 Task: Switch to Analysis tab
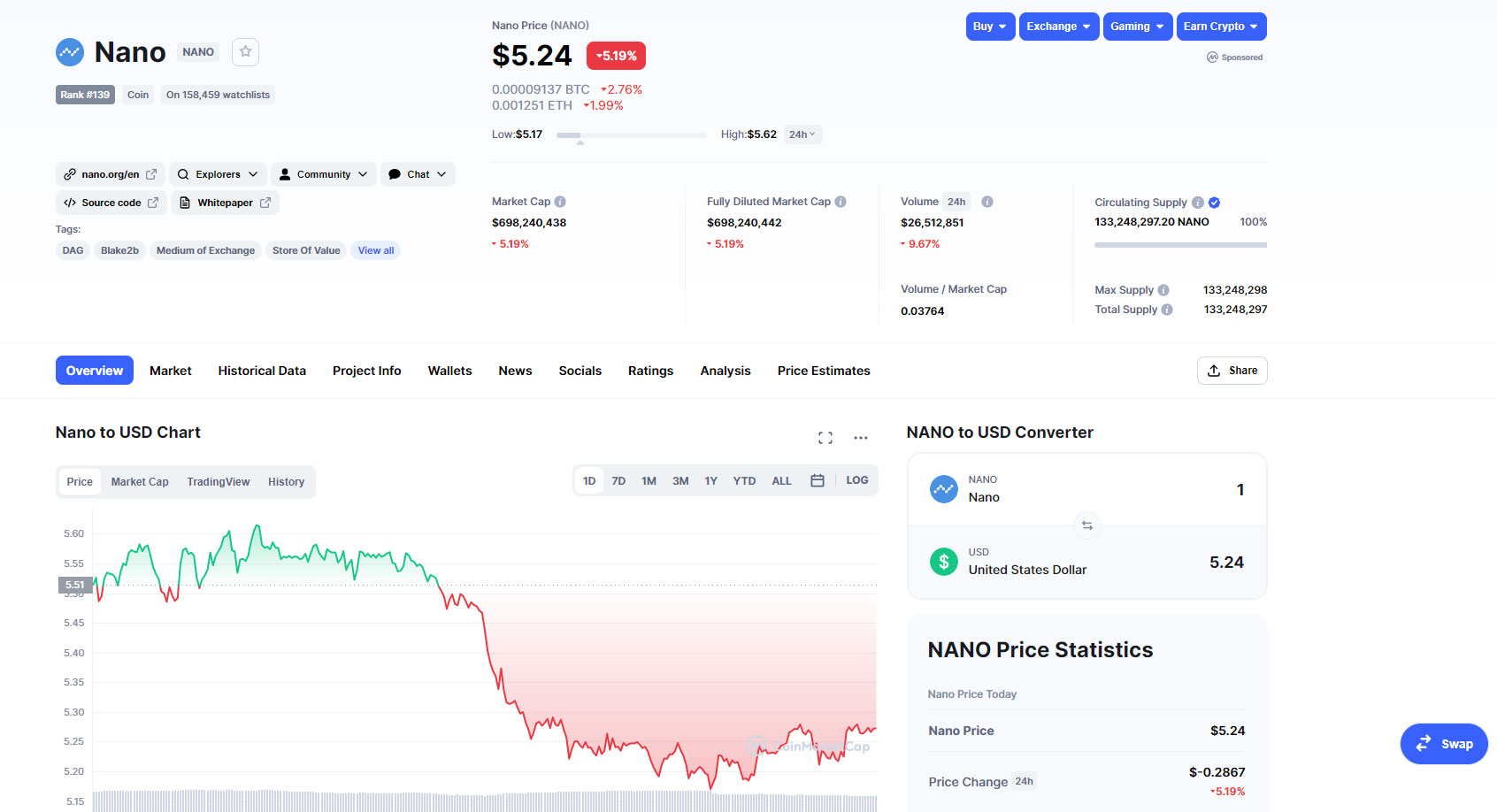point(725,371)
